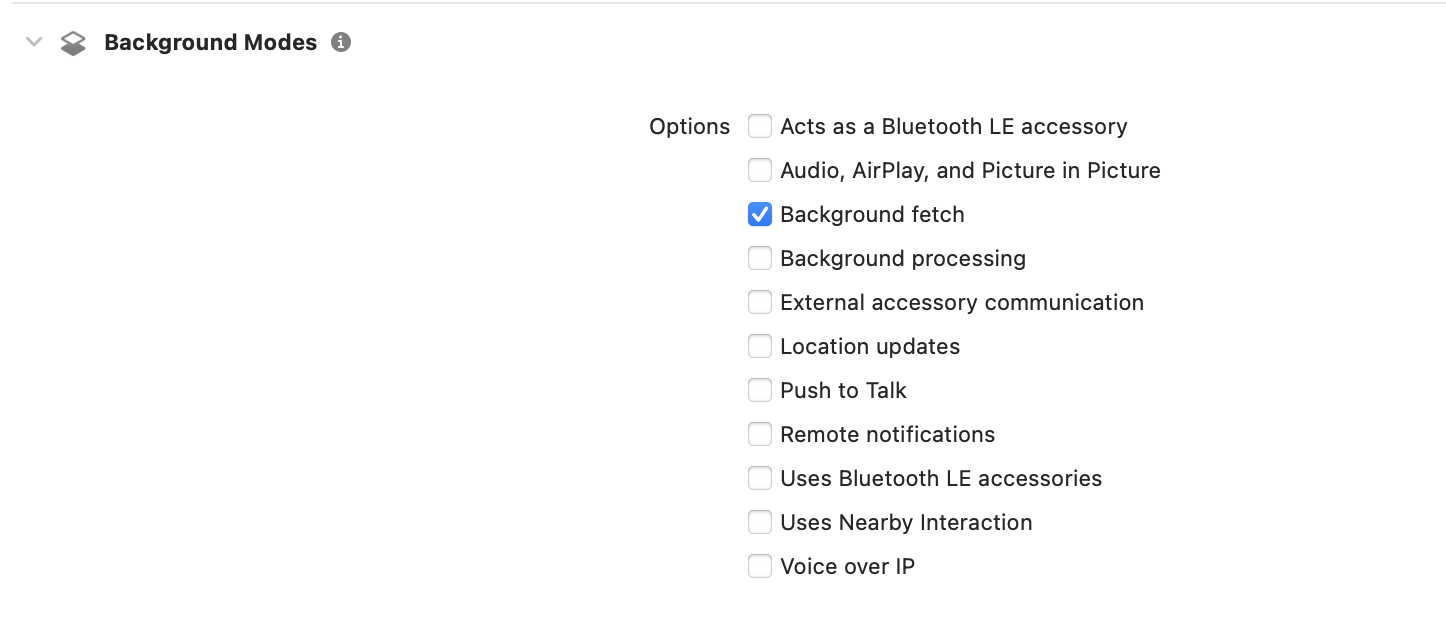Click the Options label
Screen dimensions: 1446x626
click(689, 127)
